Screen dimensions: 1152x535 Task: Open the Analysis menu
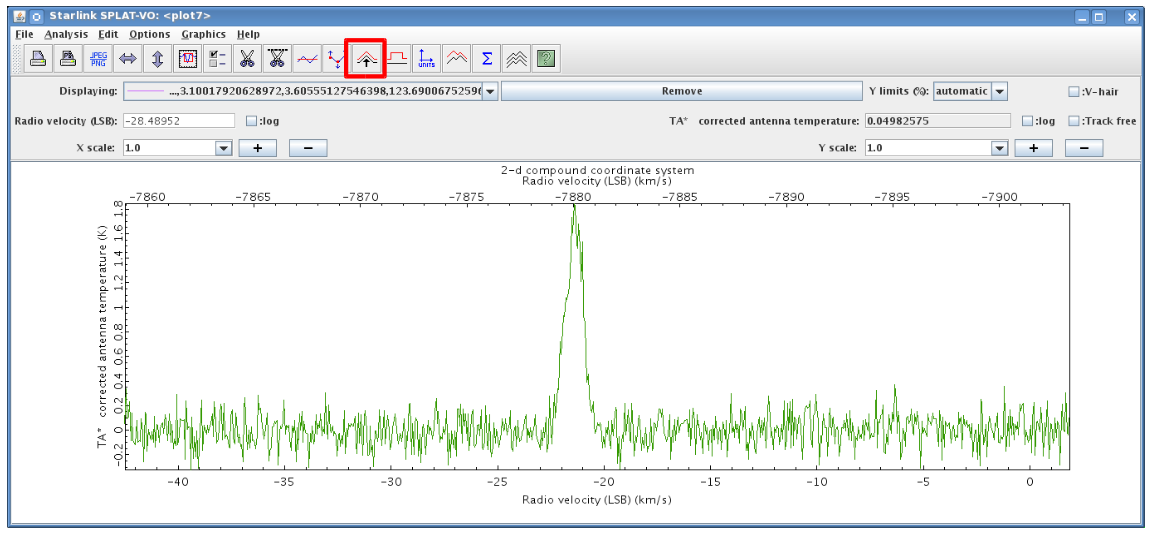coord(65,34)
